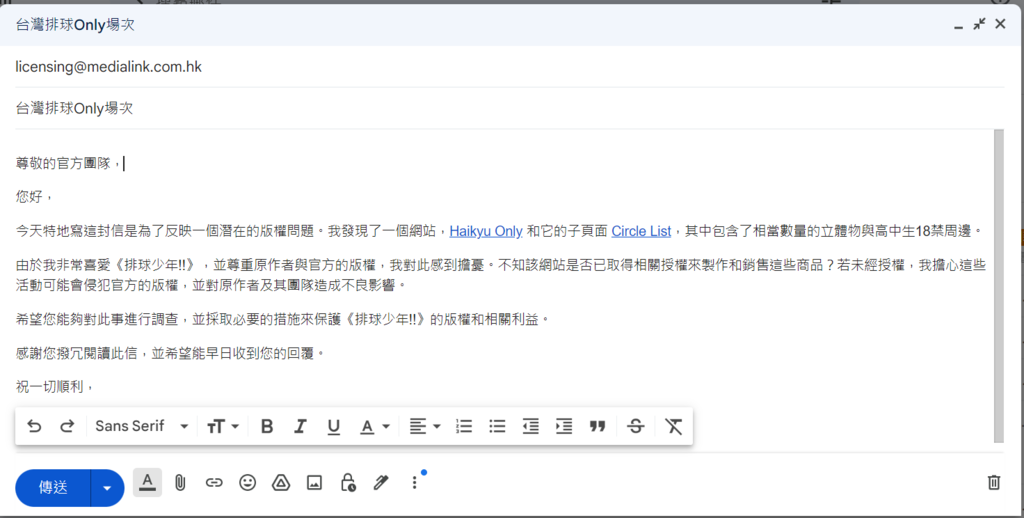Viewport: 1024px width, 518px height.
Task: Open the text color picker
Action: 375,427
